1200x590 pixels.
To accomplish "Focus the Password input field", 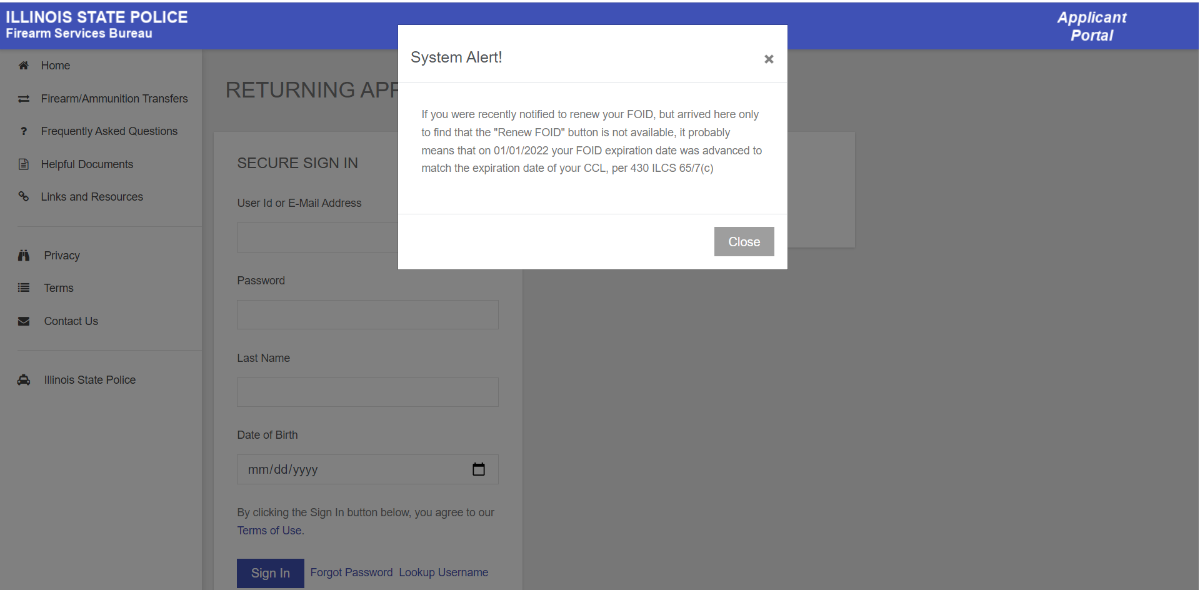I will [x=367, y=315].
